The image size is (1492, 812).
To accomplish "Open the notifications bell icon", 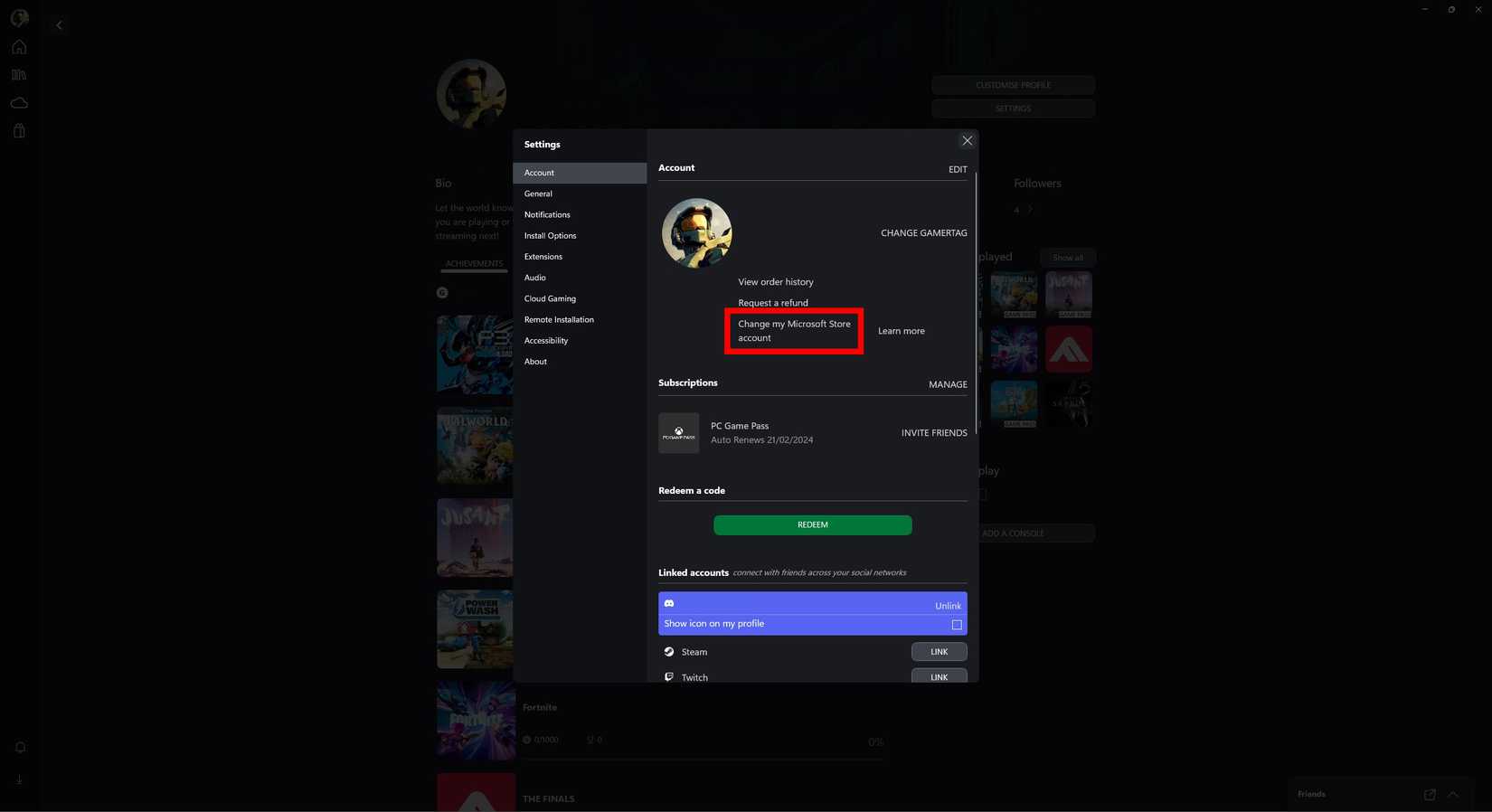I will coord(20,748).
